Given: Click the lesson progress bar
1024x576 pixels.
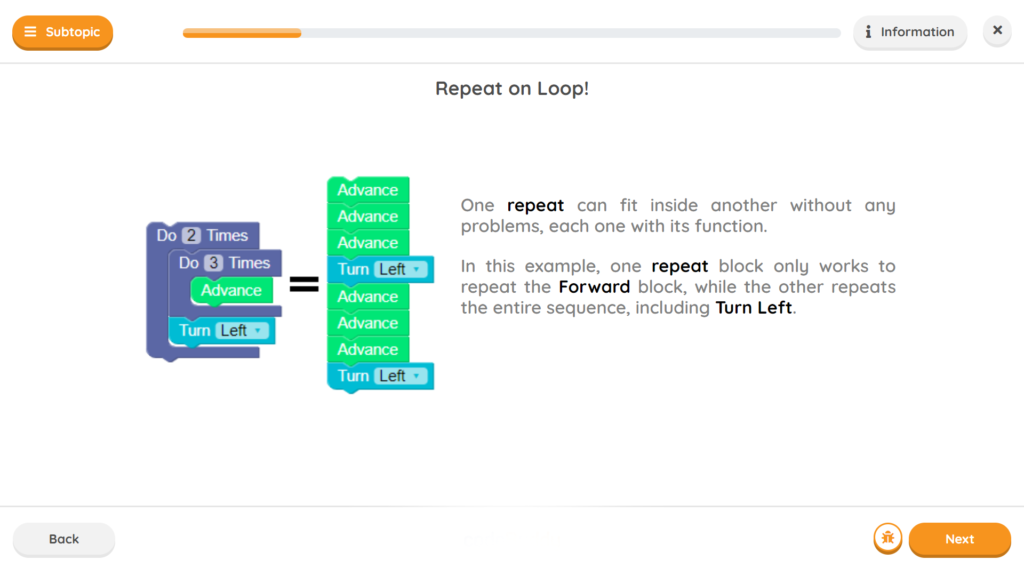Looking at the screenshot, I should click(x=511, y=33).
